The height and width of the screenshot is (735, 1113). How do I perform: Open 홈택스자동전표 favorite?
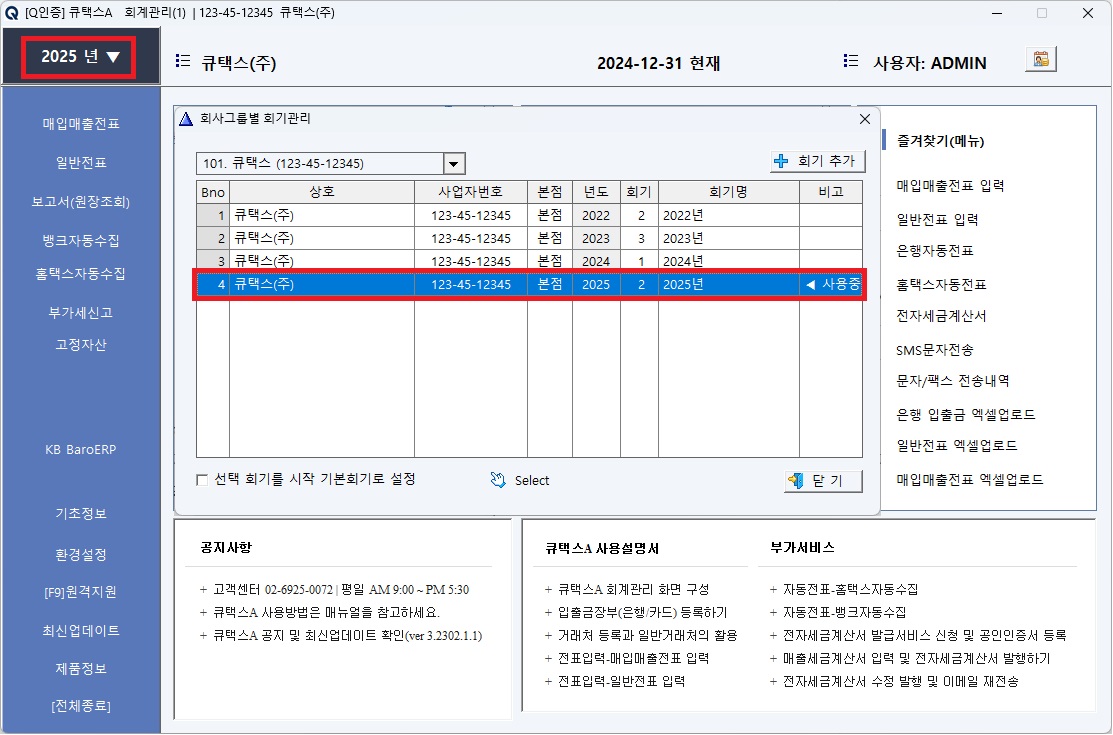[x=941, y=285]
